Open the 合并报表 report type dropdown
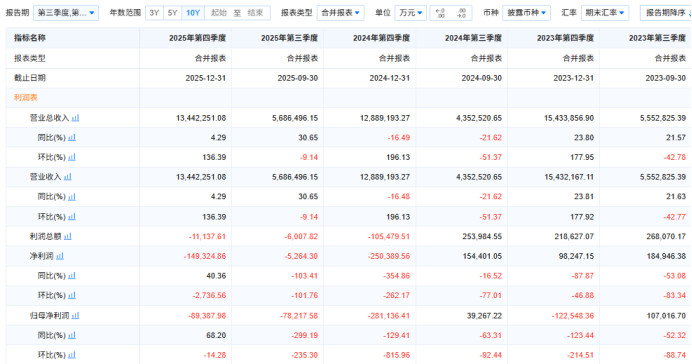This screenshot has width=692, height=364. pos(340,13)
